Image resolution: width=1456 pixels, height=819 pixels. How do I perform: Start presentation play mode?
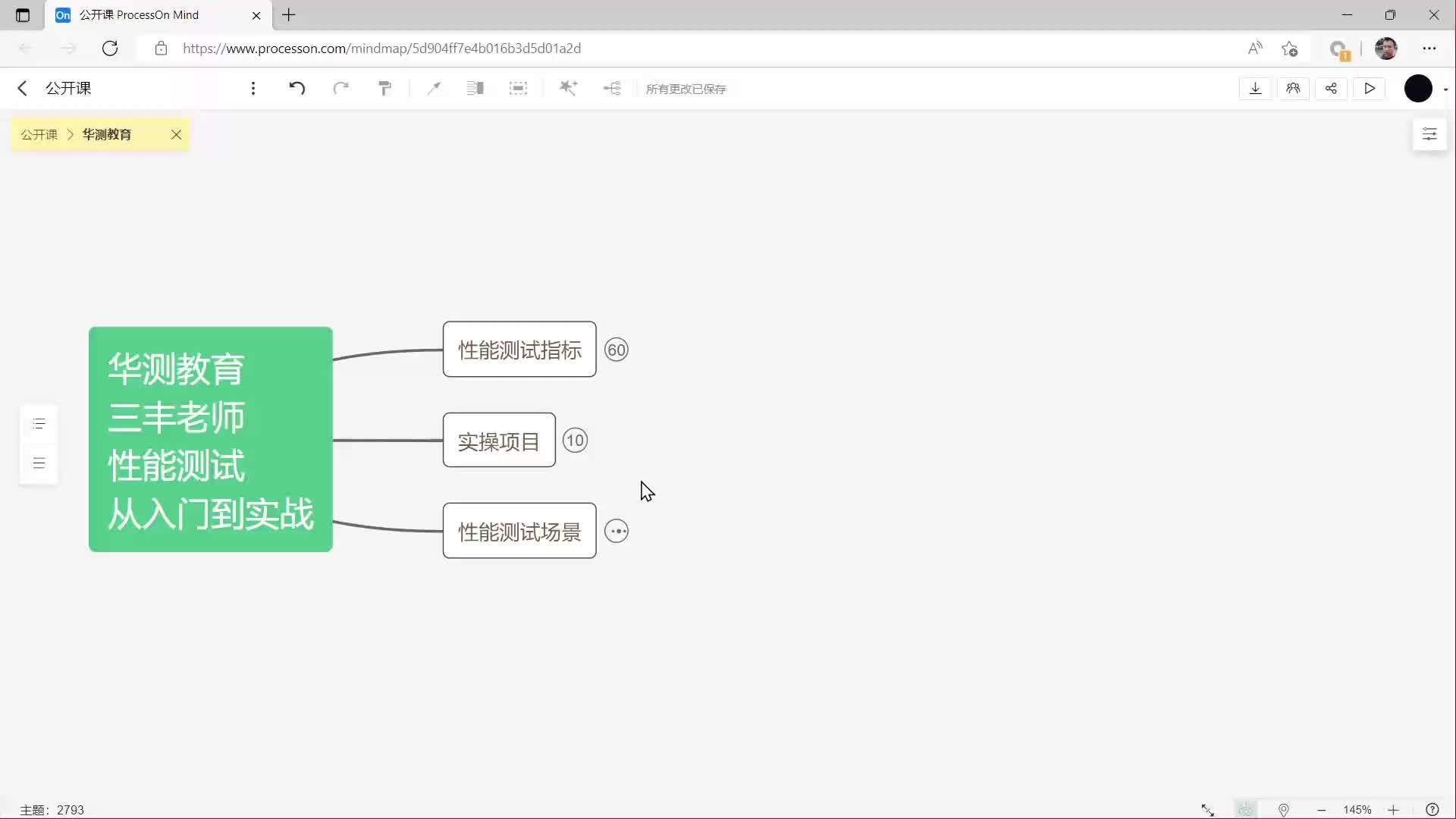[1370, 89]
